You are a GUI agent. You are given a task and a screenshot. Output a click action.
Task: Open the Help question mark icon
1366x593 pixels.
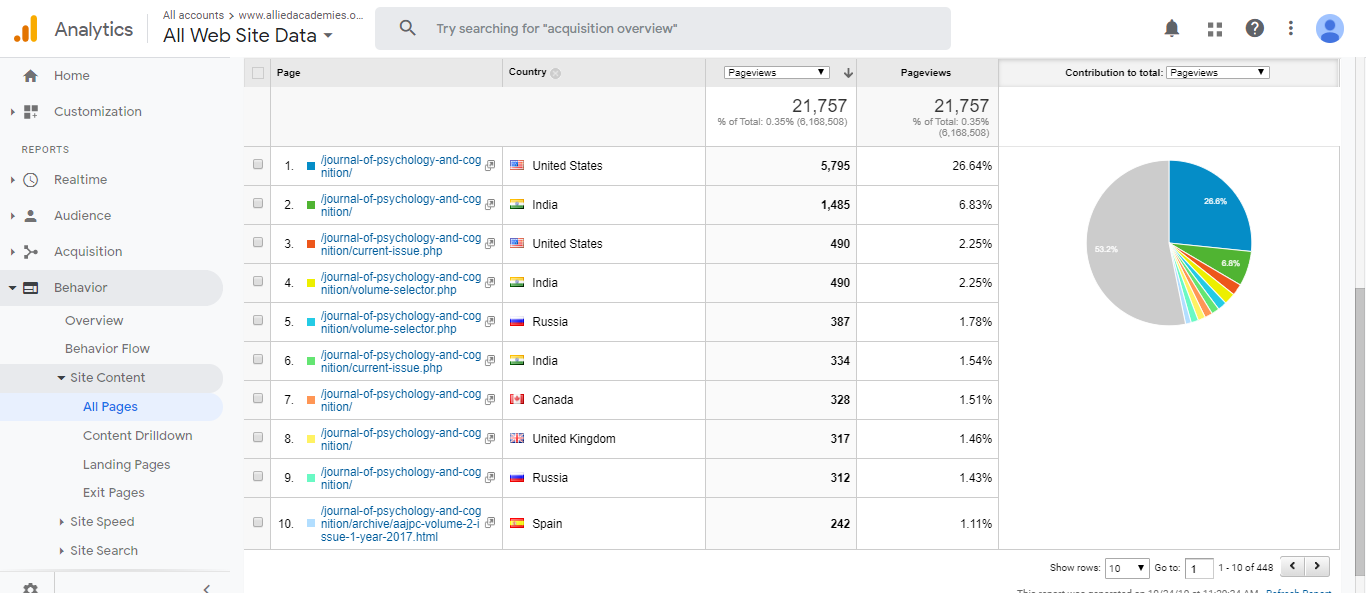coord(1255,29)
